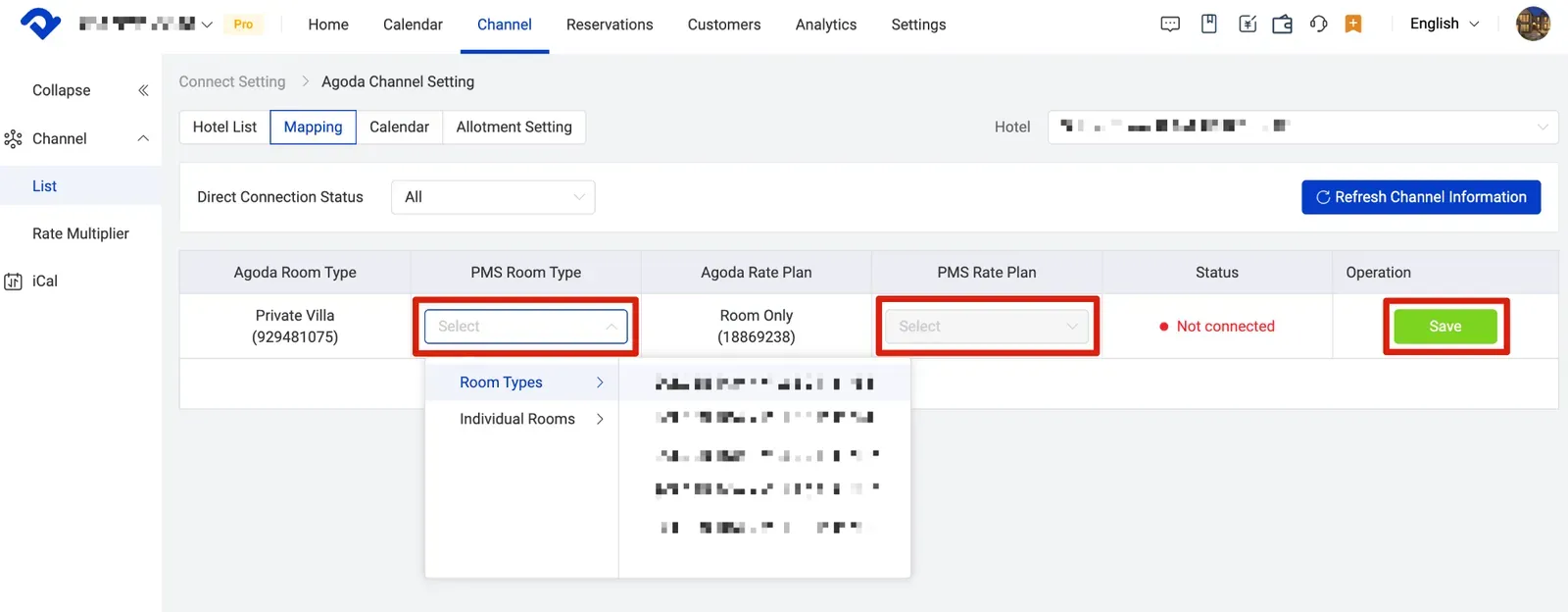1568x612 pixels.
Task: Open the Direct Connection Status dropdown
Action: click(x=493, y=197)
